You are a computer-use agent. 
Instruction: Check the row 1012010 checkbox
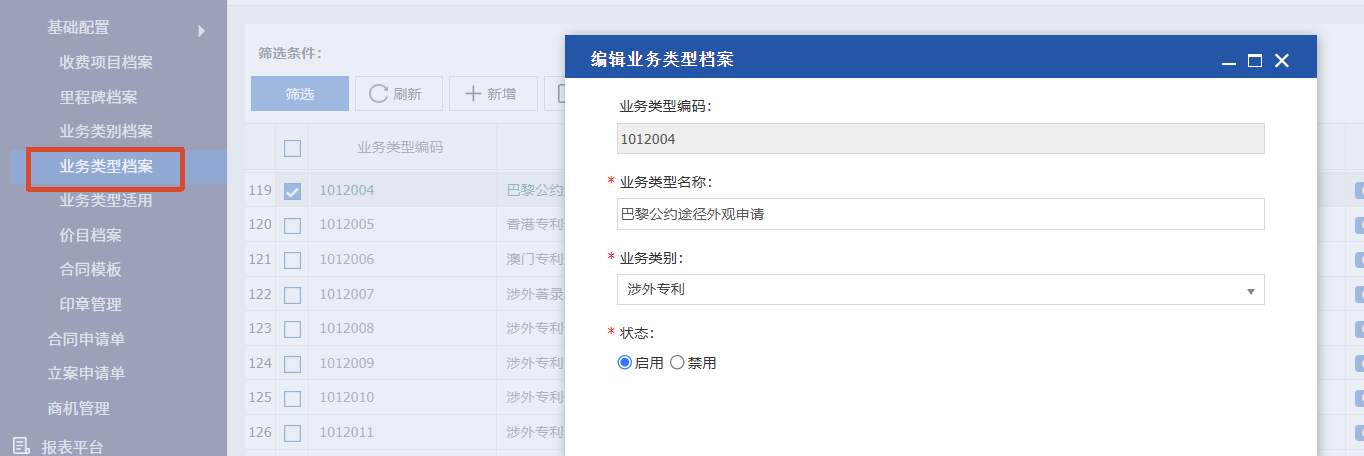pyautogui.click(x=292, y=398)
